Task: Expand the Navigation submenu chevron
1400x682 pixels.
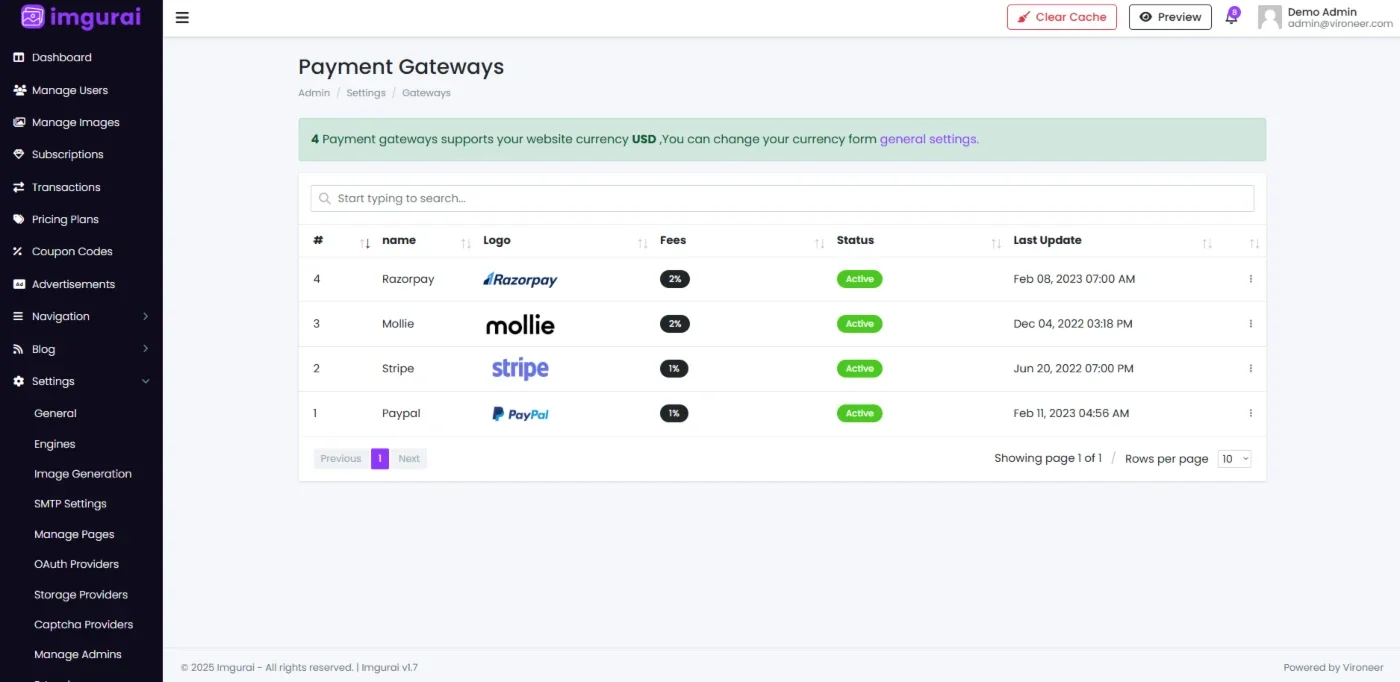Action: 145,317
